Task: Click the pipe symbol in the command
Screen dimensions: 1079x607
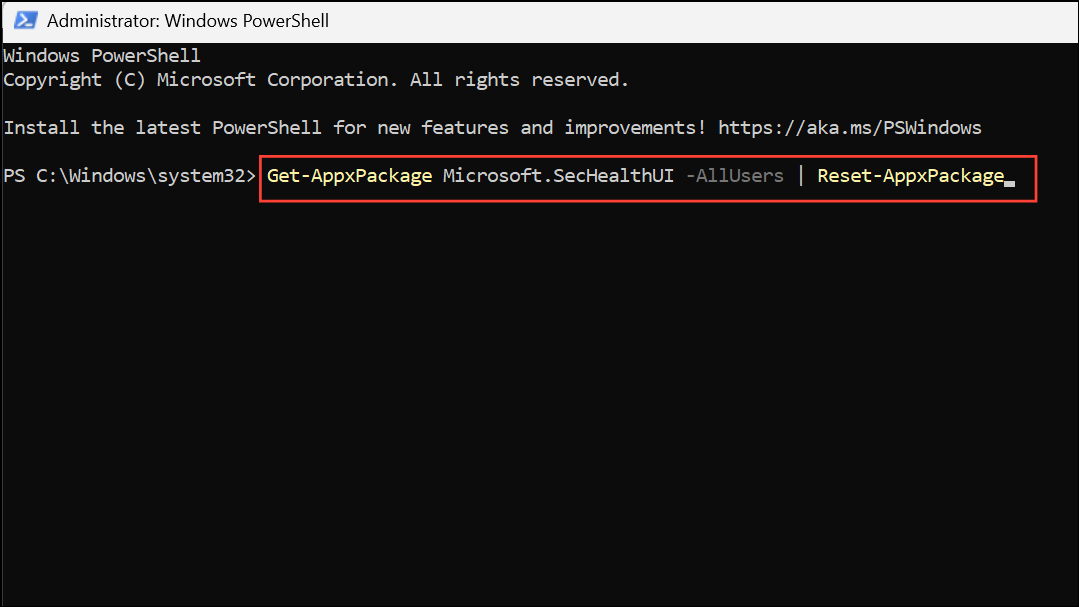Action: tap(800, 176)
